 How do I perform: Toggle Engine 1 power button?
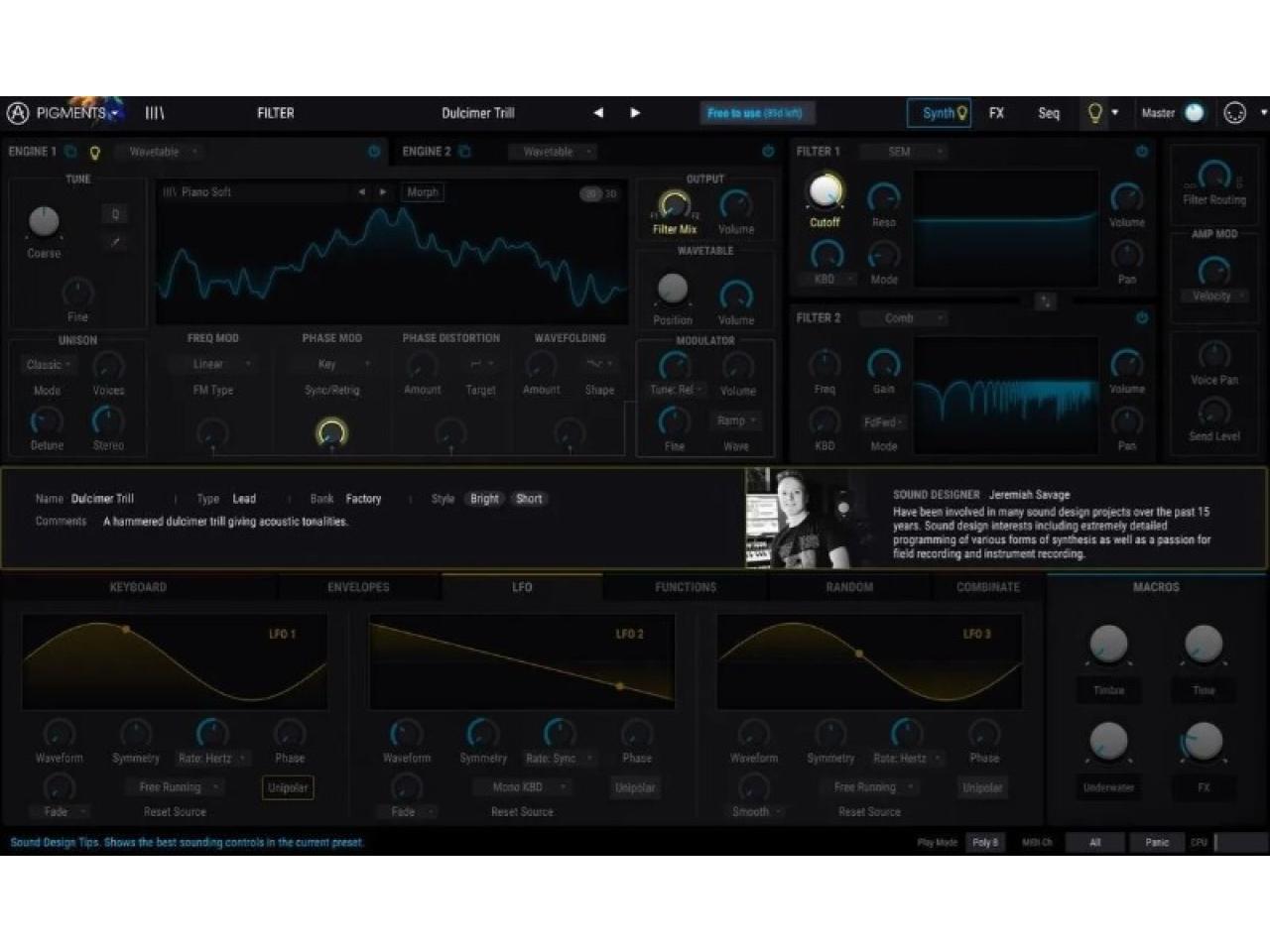coord(374,152)
